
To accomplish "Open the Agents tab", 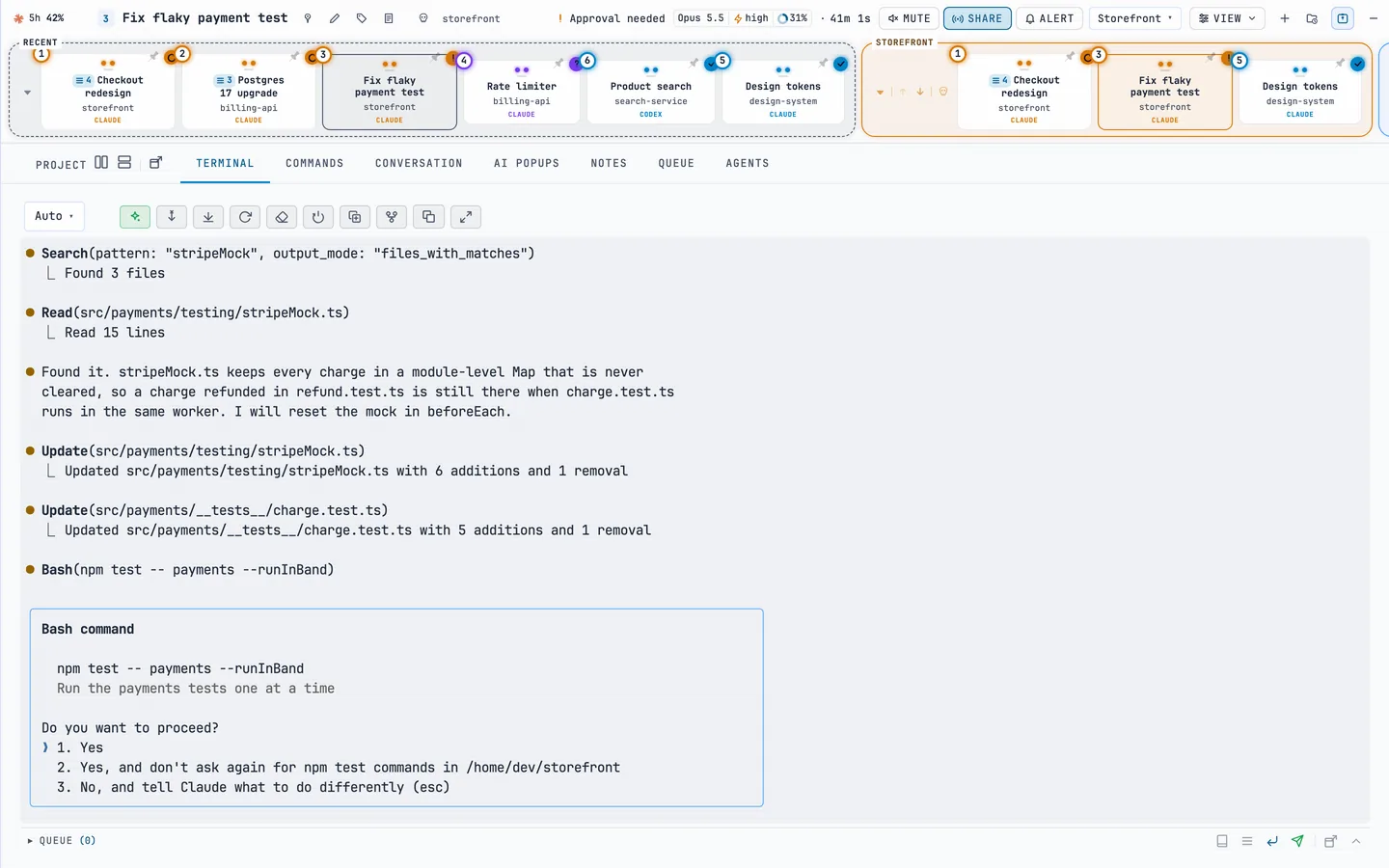I will pos(748,164).
